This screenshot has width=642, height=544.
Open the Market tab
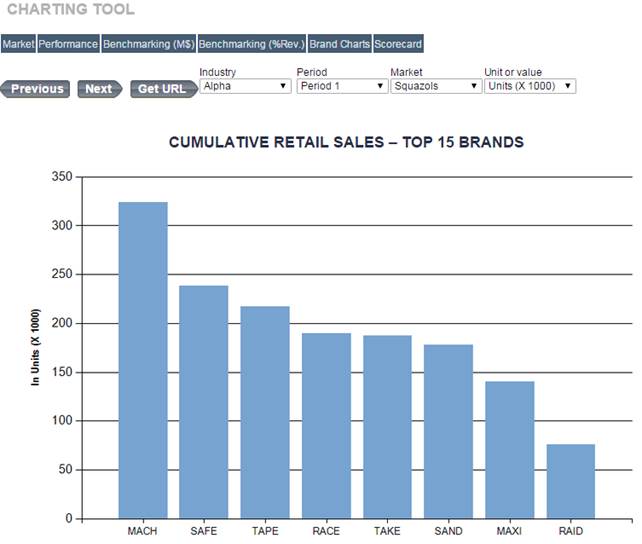[18, 44]
